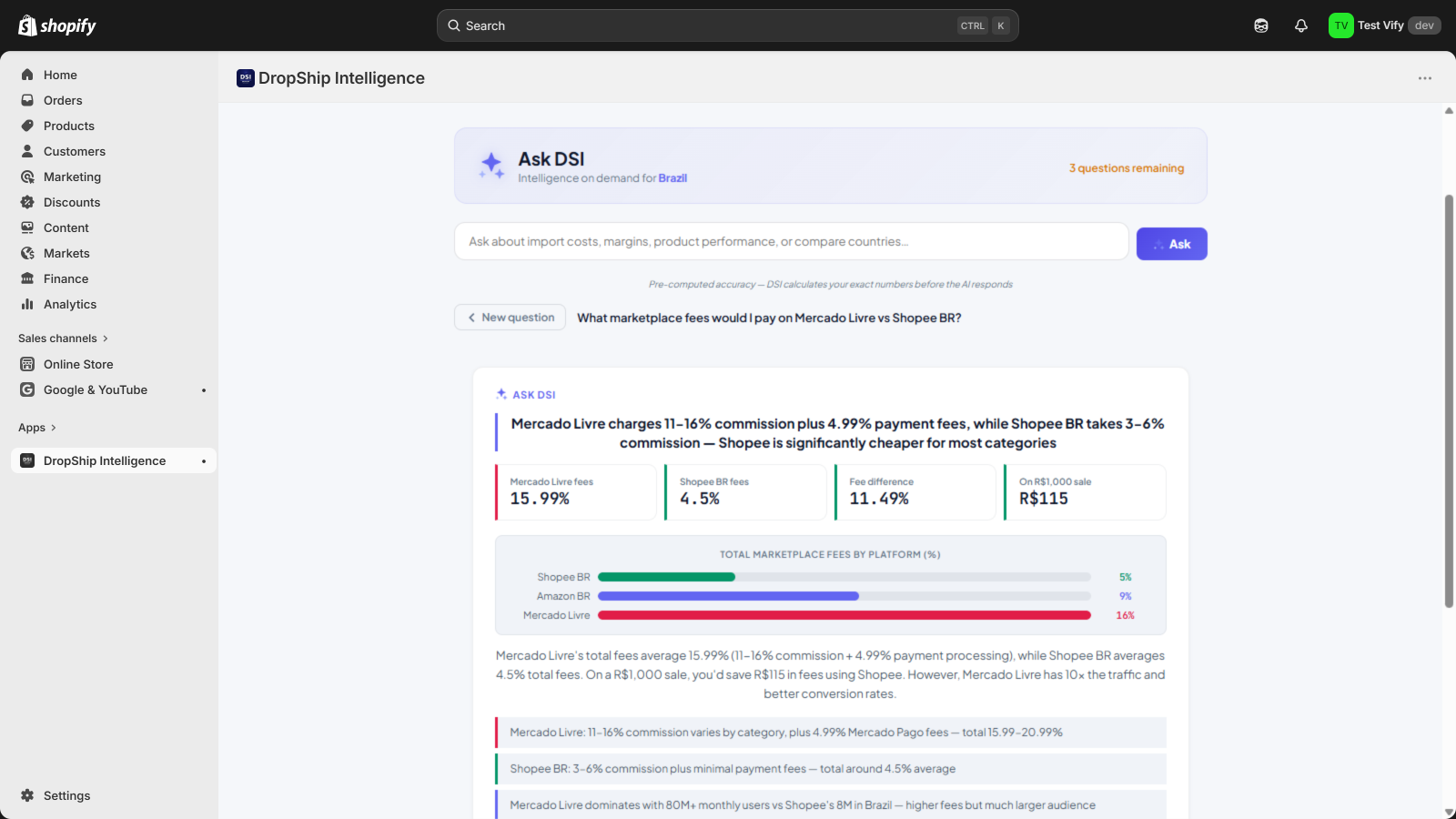The width and height of the screenshot is (1456, 819).
Task: Open the Marketing target icon
Action: pos(27,177)
